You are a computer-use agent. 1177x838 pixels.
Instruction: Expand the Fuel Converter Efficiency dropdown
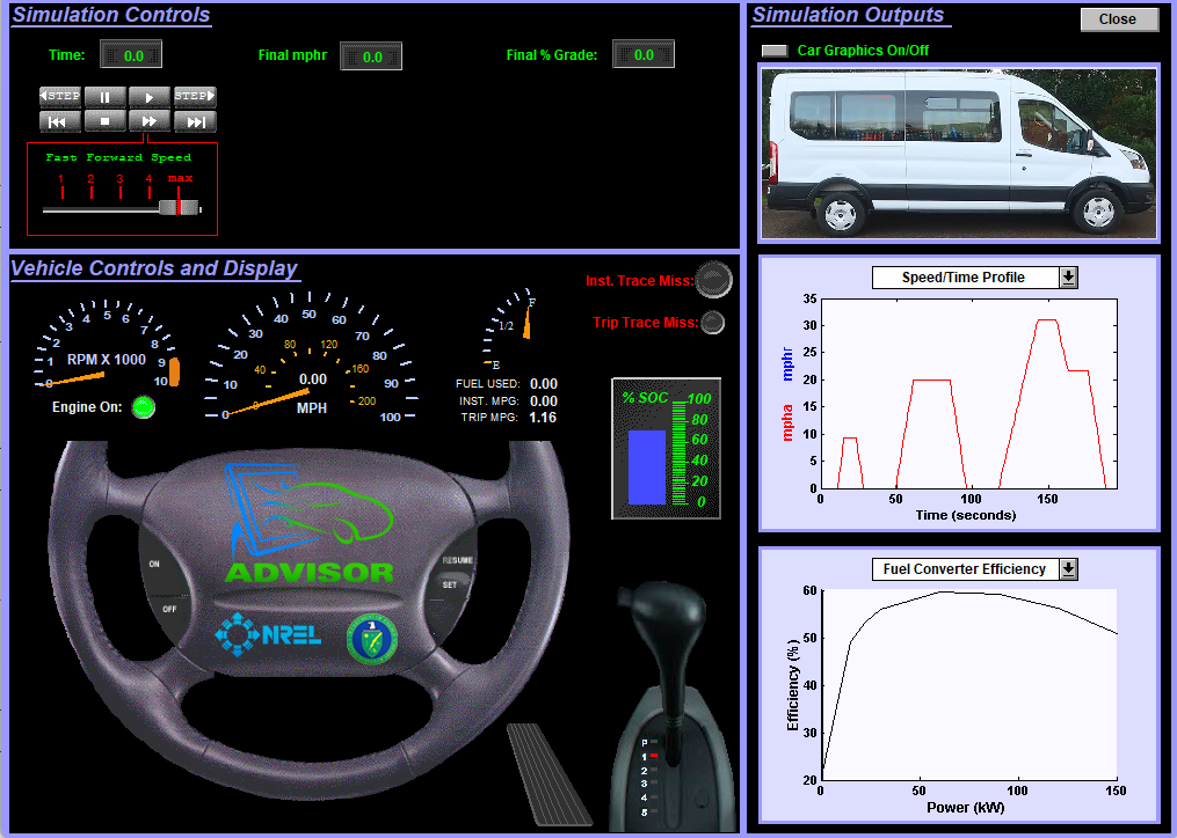point(1068,569)
